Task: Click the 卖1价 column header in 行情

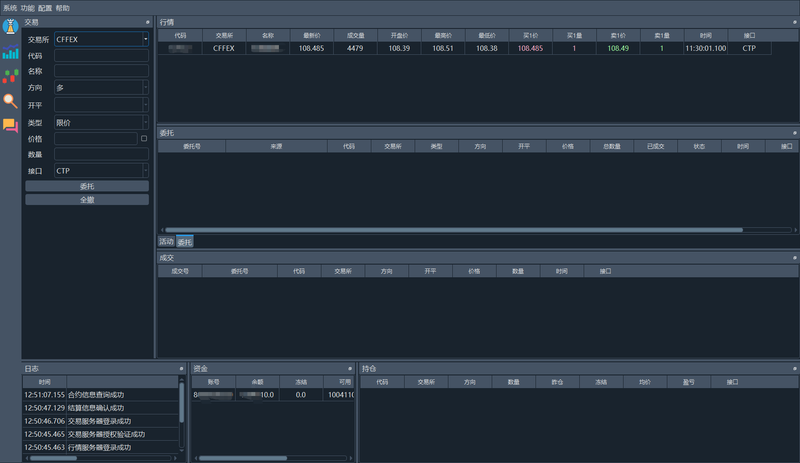Action: (x=618, y=36)
